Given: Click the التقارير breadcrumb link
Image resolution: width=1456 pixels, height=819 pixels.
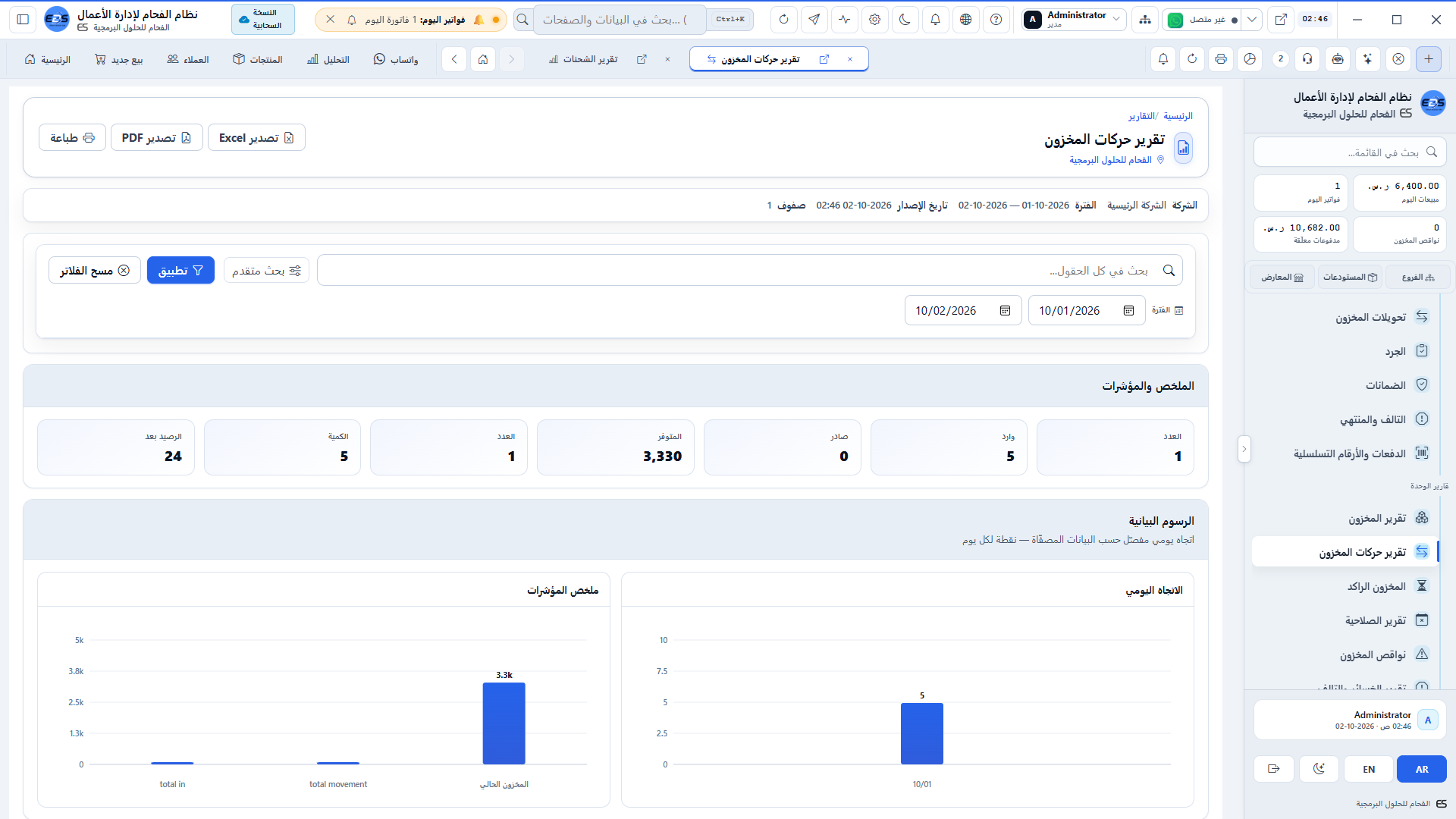Looking at the screenshot, I should pos(1141,116).
